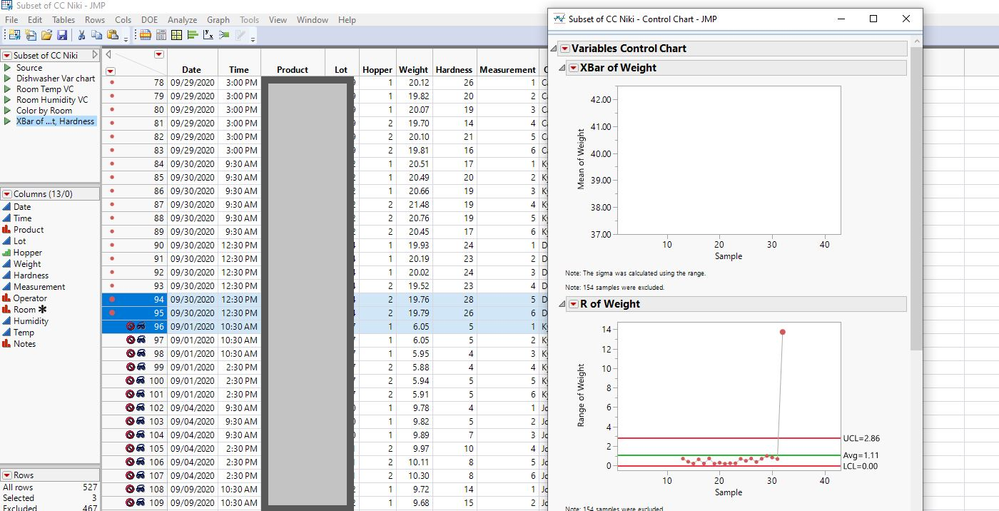Image resolution: width=999 pixels, height=511 pixels.
Task: Collapse the XBar of Weight outline section
Action: [562, 68]
